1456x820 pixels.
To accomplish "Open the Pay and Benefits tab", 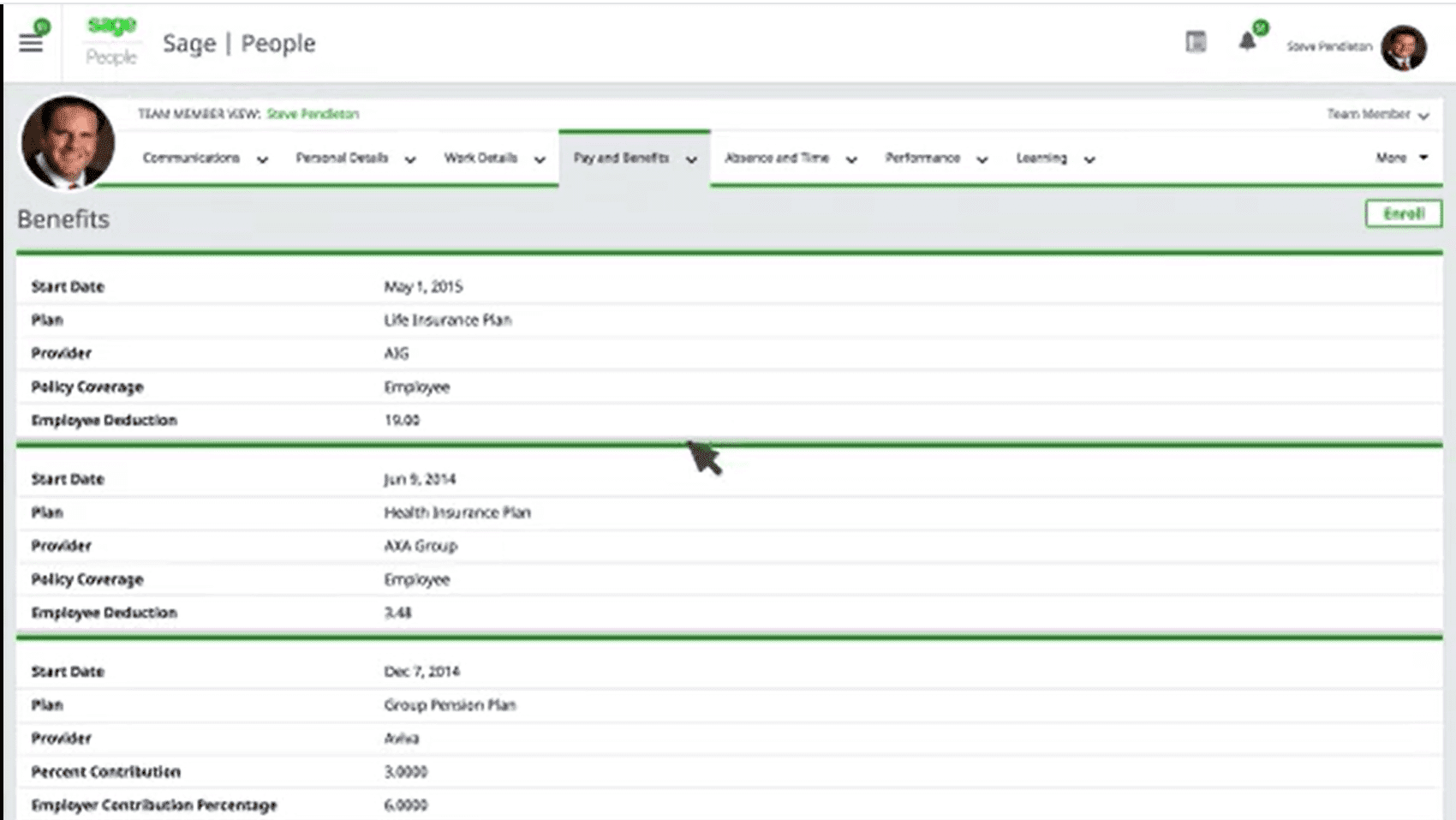I will pos(621,159).
